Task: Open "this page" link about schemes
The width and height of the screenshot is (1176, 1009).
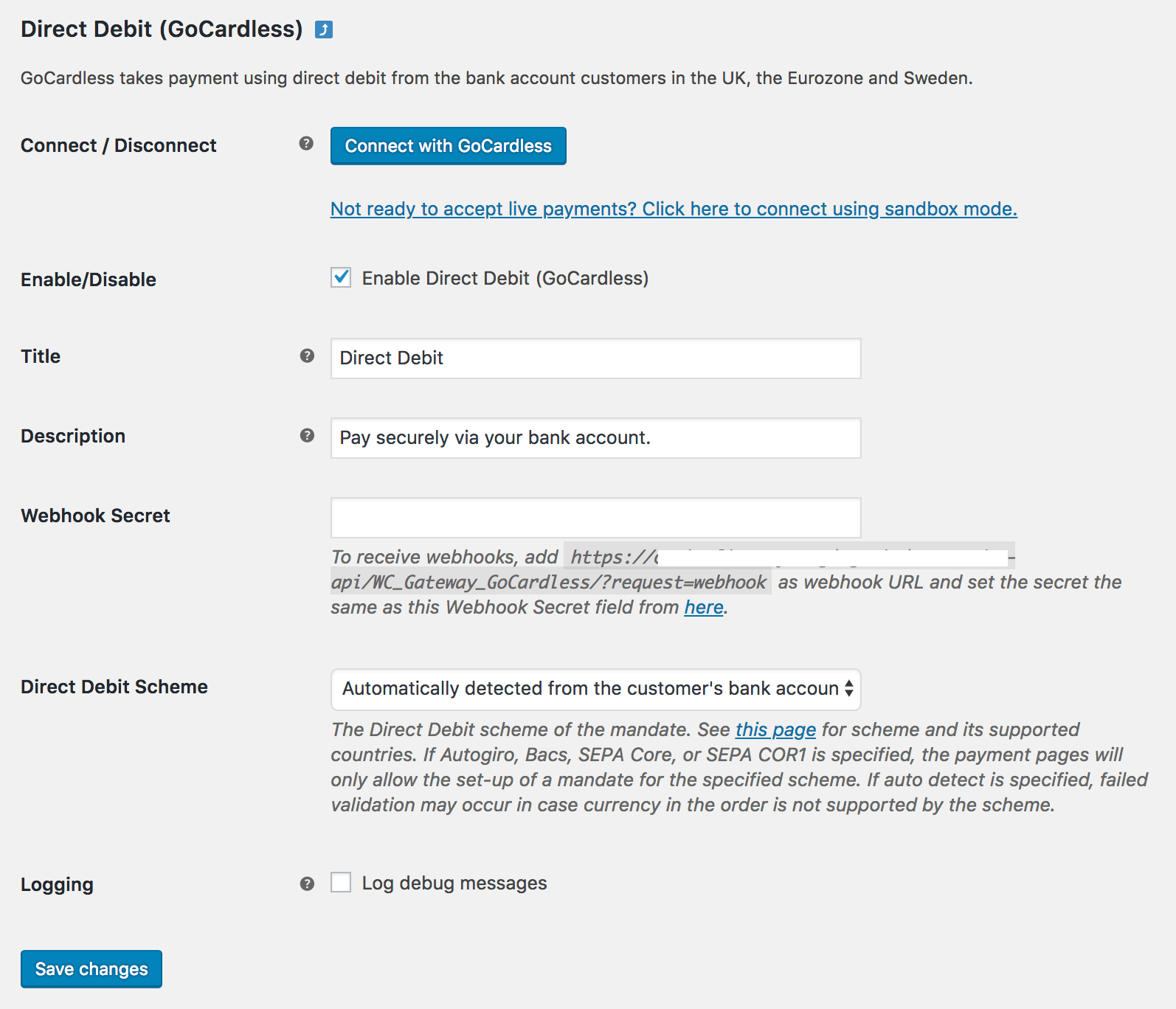Action: click(x=775, y=730)
